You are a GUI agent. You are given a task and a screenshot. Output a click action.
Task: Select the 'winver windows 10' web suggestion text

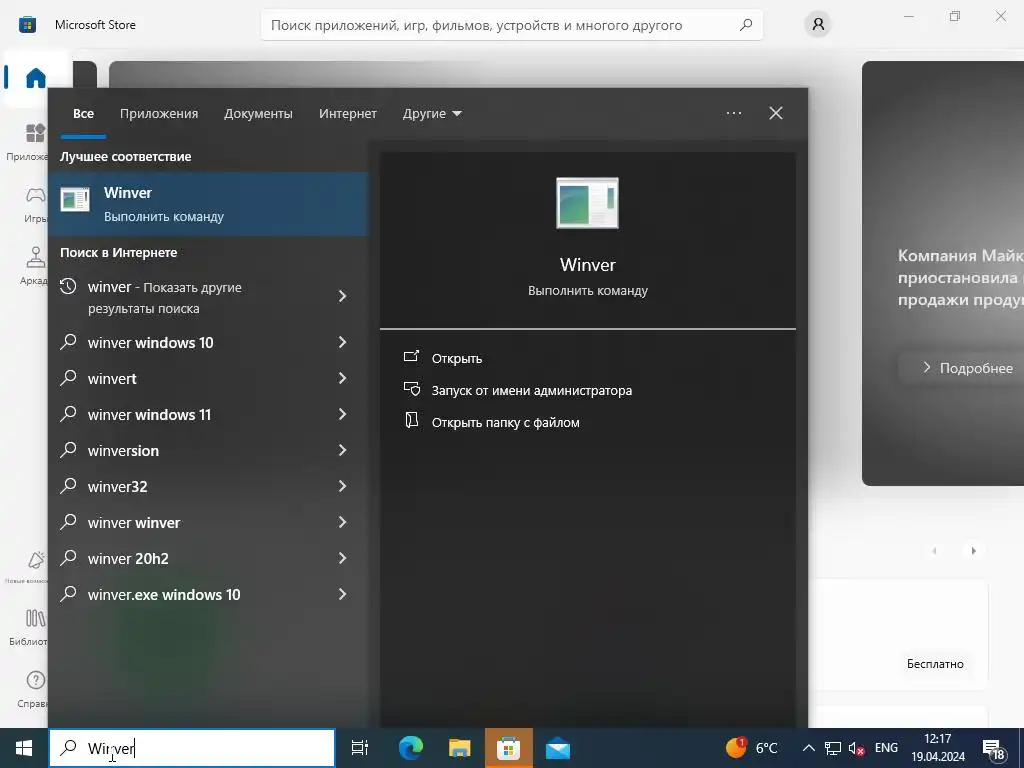pos(151,343)
